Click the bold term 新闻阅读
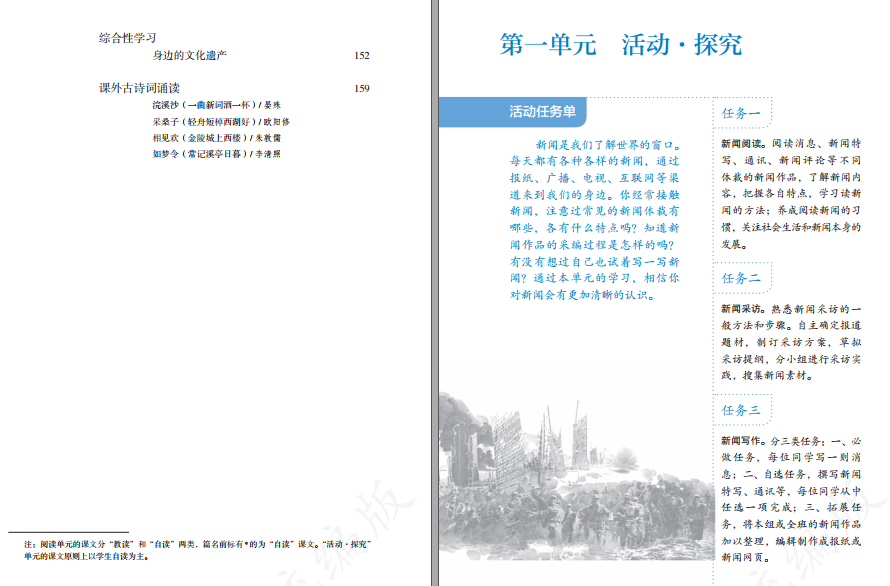The height and width of the screenshot is (586, 890). pos(743,144)
